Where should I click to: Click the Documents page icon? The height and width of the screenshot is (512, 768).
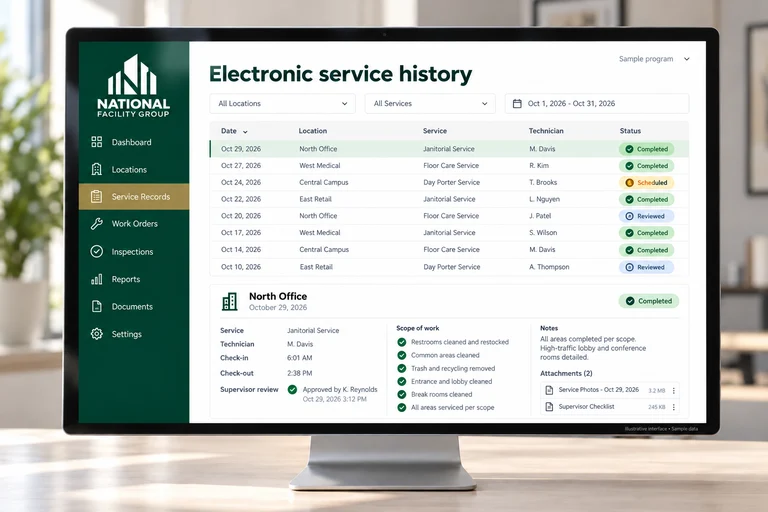click(96, 307)
